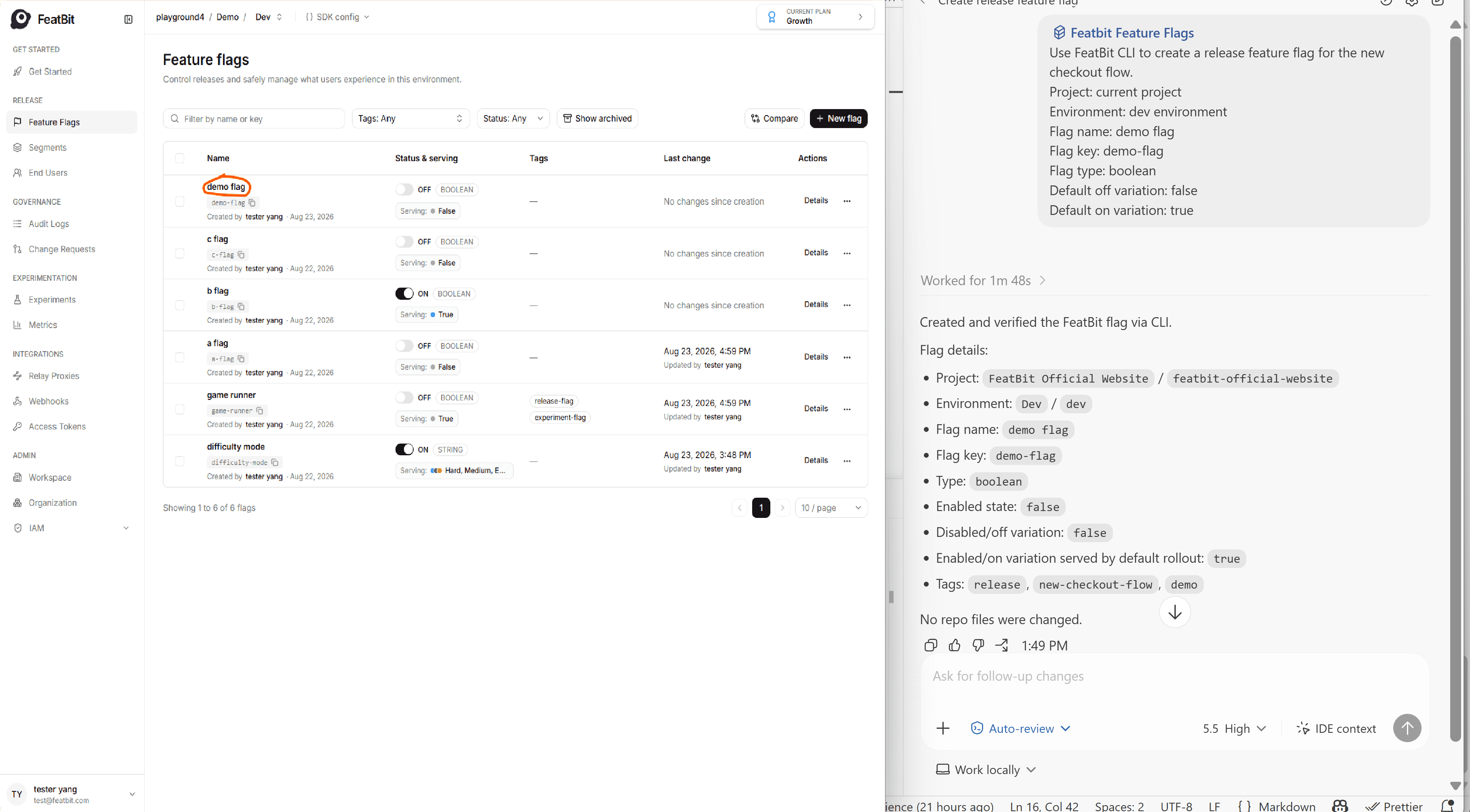Open the Auto-review mode dropdown
The image size is (1470, 812).
point(1020,729)
